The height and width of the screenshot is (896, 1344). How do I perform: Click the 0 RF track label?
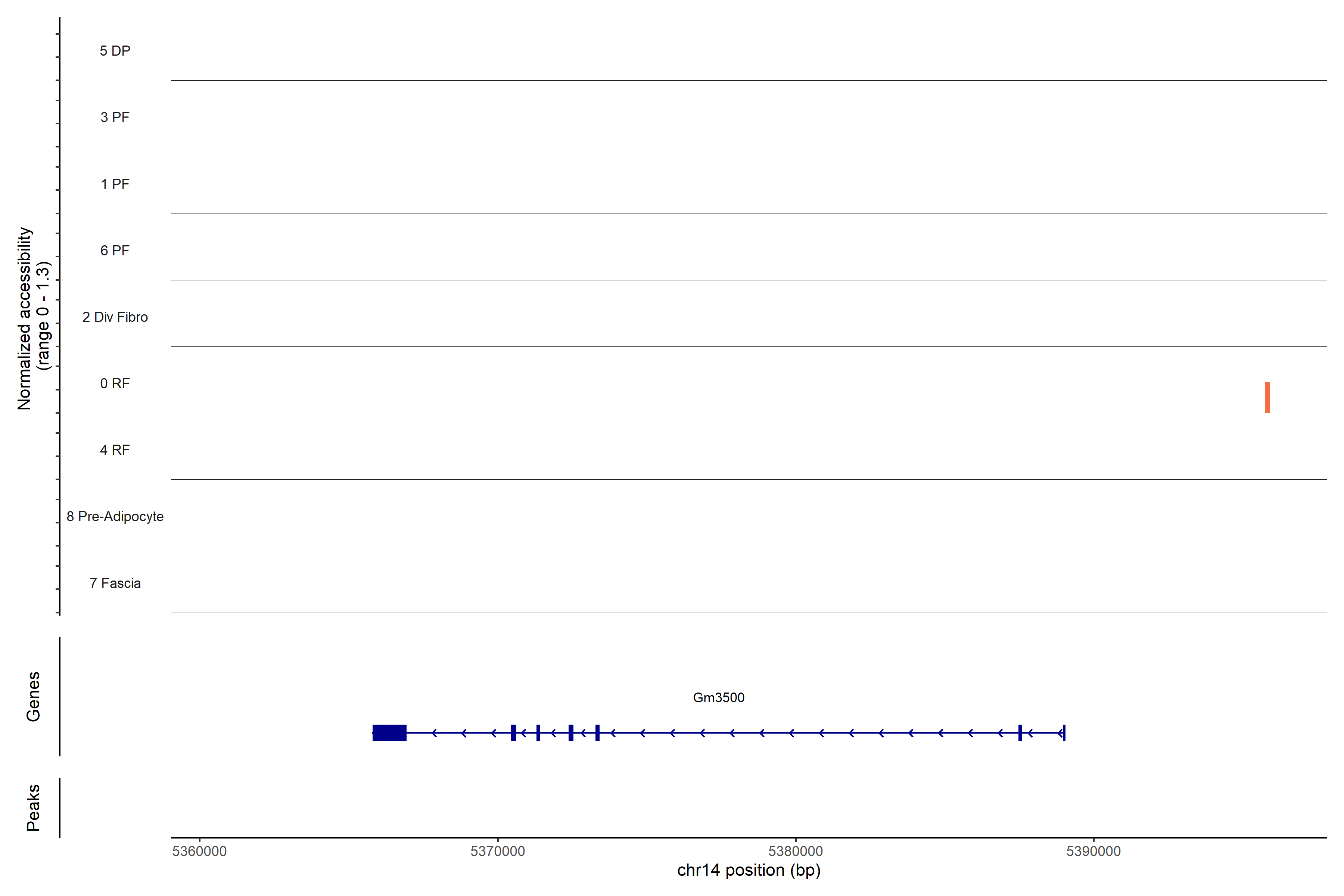(x=115, y=383)
